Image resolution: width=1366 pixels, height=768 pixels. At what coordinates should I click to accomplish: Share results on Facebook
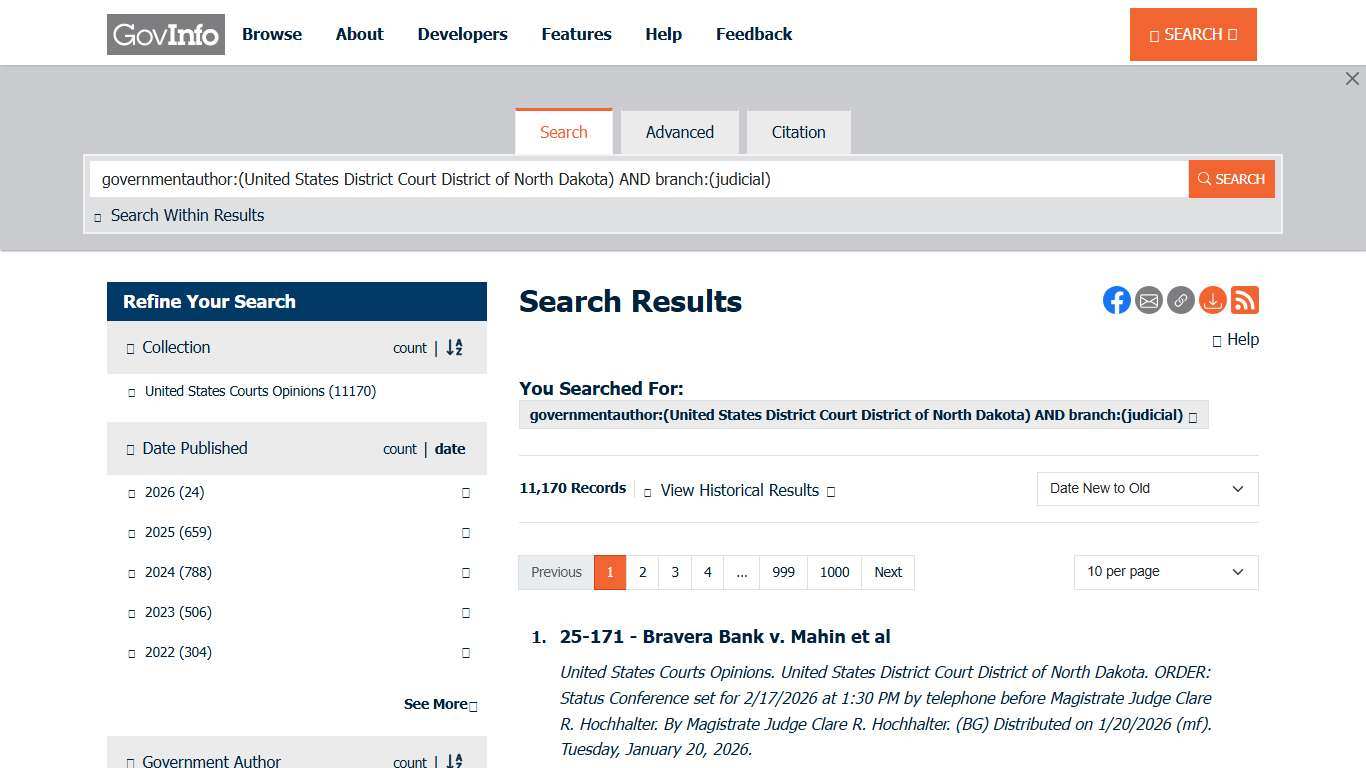(x=1116, y=300)
